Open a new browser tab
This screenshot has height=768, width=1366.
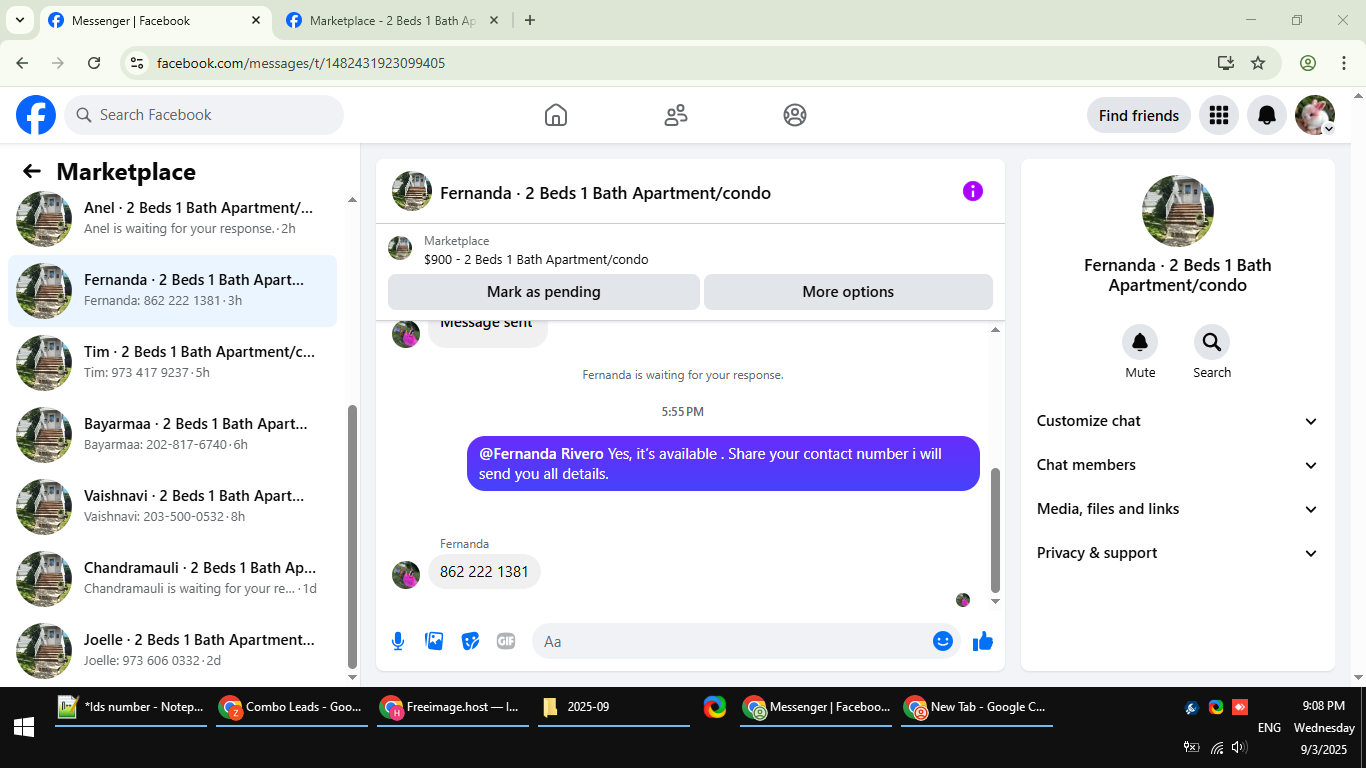click(x=530, y=20)
